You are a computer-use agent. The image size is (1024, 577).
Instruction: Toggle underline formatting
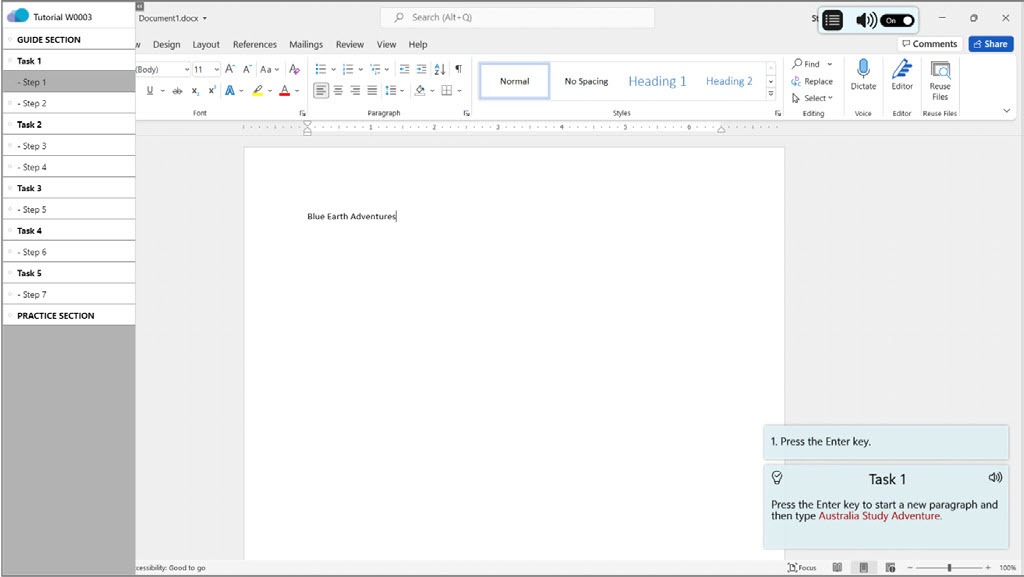[150, 90]
